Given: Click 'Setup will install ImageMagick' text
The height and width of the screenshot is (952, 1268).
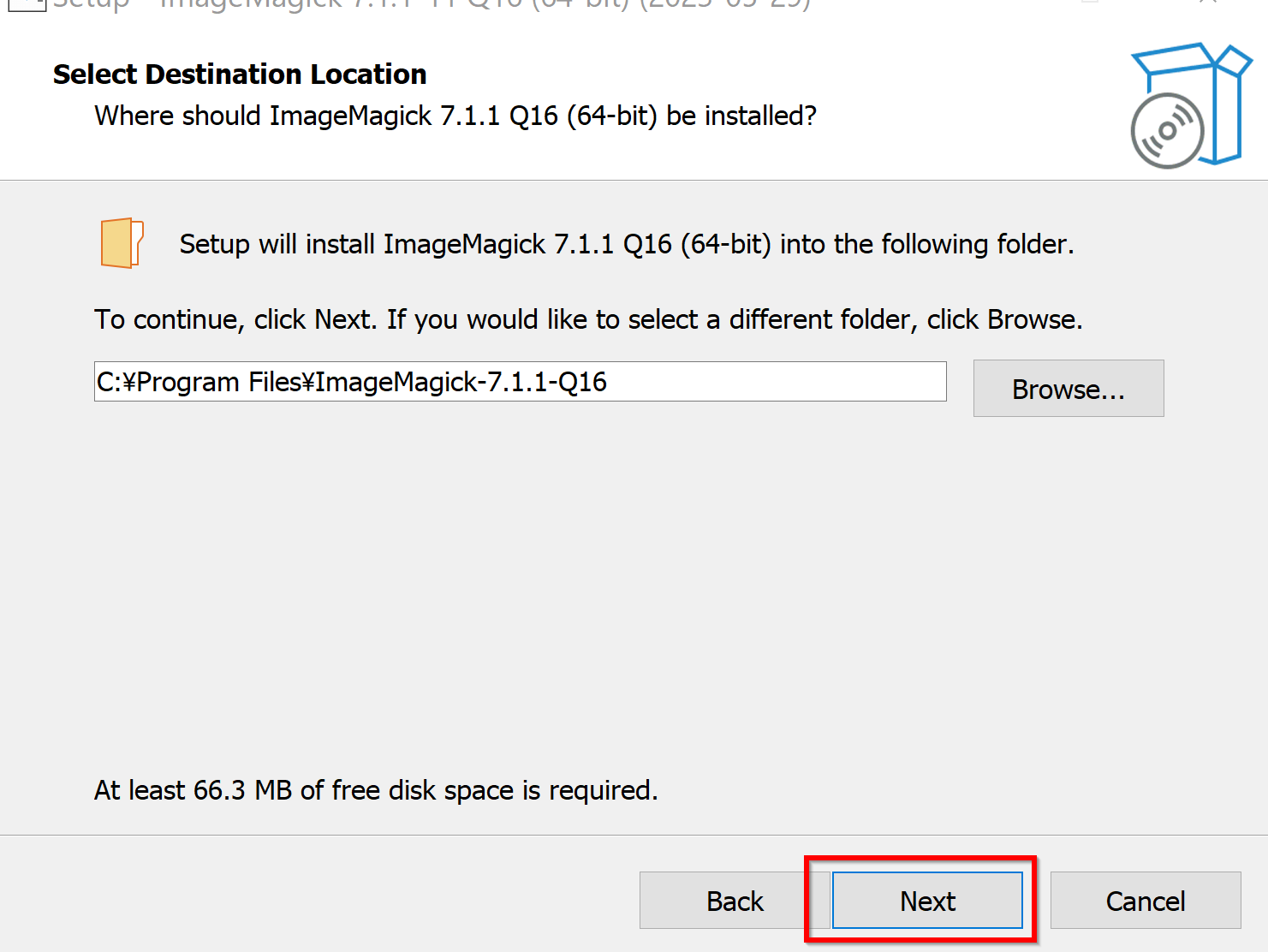Looking at the screenshot, I should pyautogui.click(x=627, y=244).
